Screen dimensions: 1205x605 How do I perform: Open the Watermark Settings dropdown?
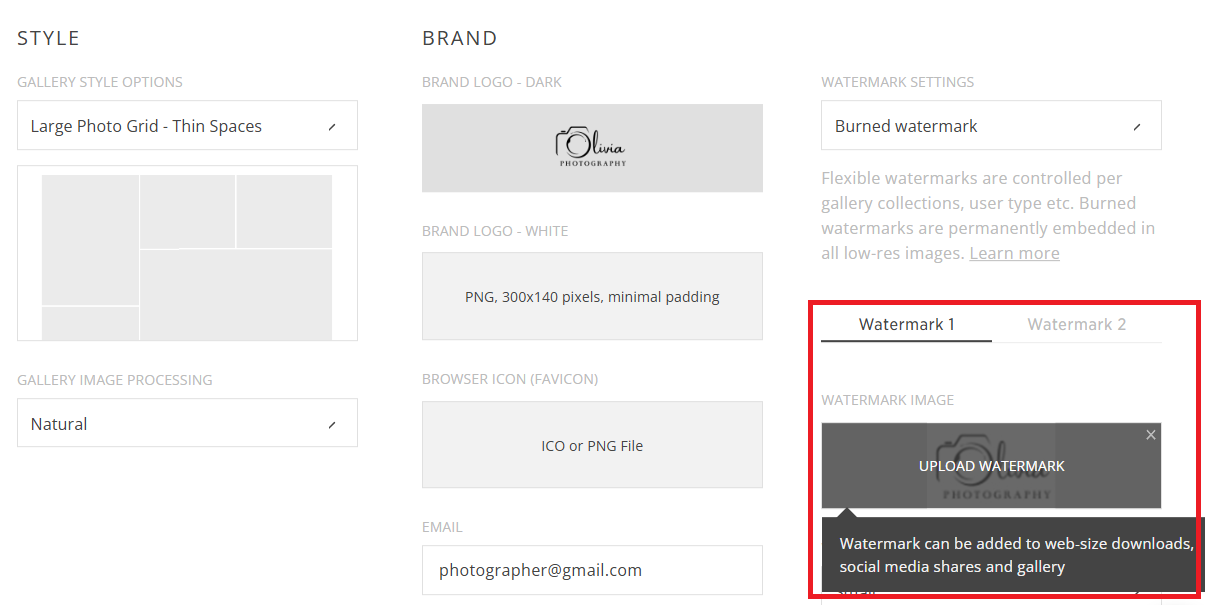(x=990, y=125)
